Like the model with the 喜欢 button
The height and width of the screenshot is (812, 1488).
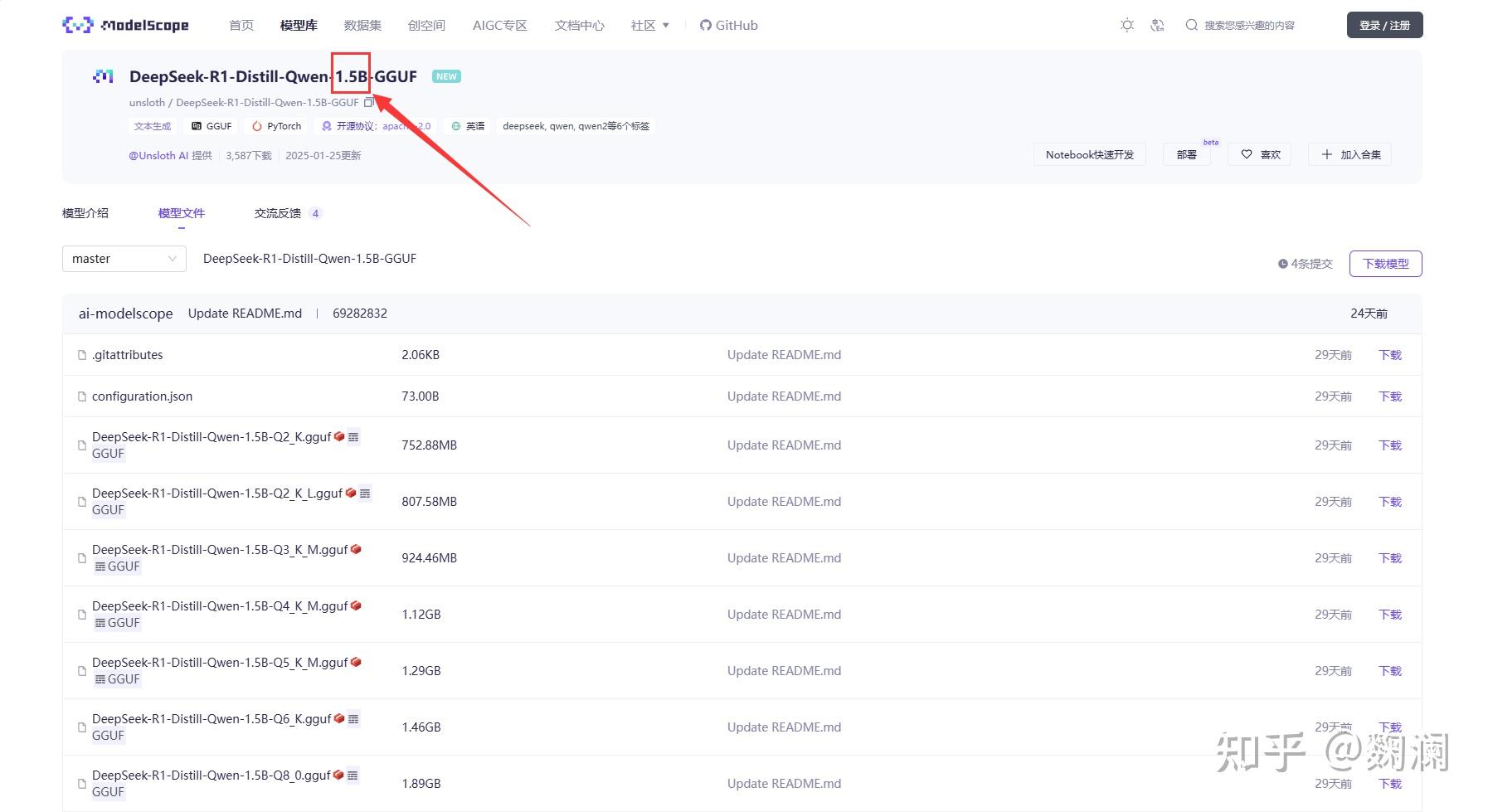[x=1261, y=154]
